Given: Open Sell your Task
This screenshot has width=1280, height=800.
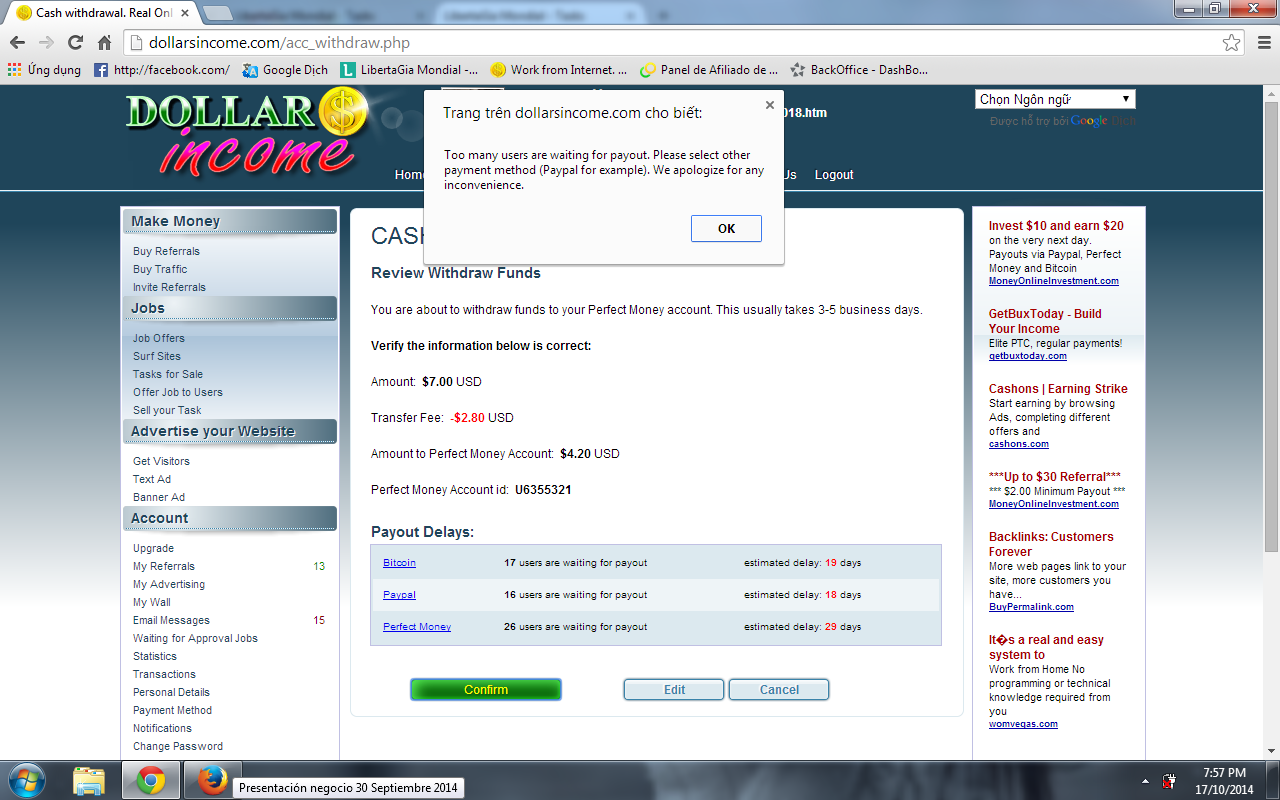Looking at the screenshot, I should (167, 411).
